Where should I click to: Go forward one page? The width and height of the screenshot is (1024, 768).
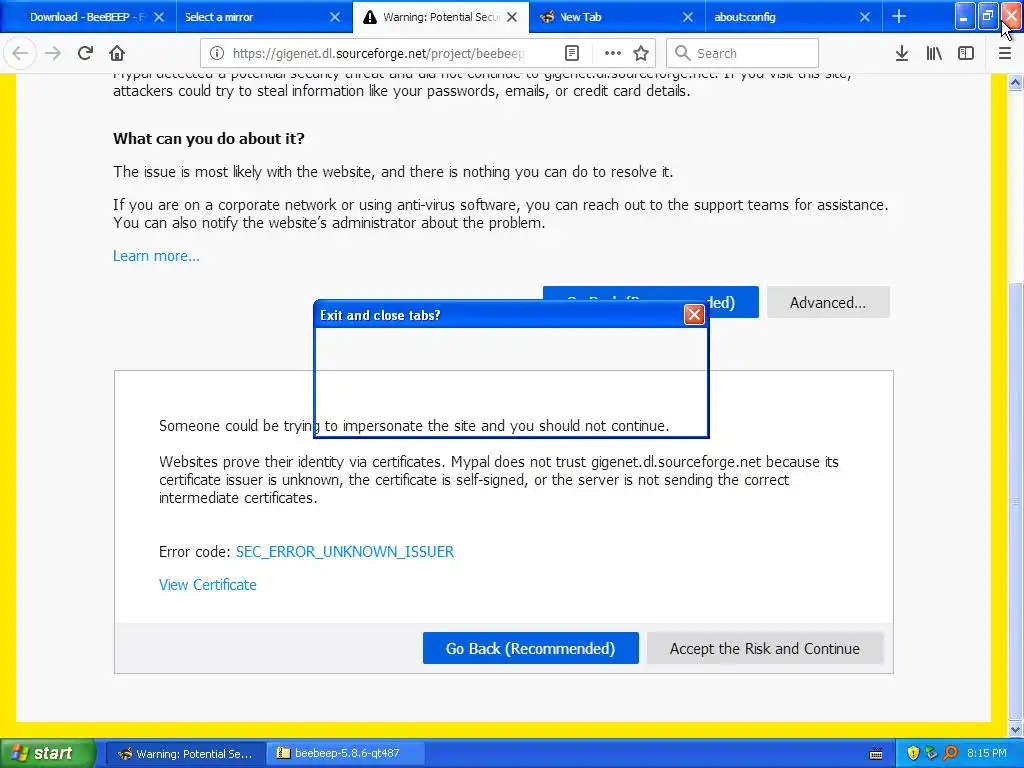[53, 54]
